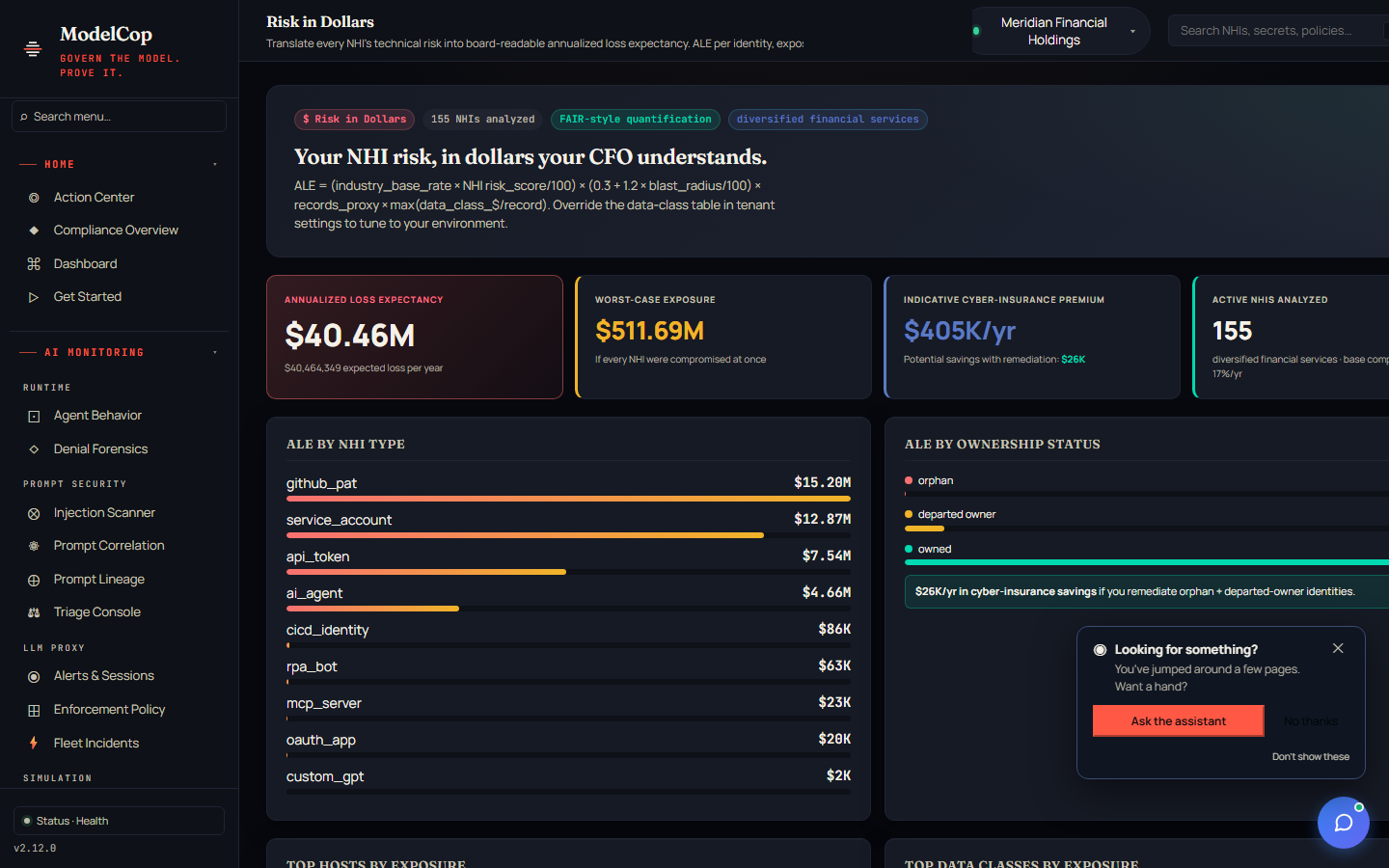Click the cicd_identity row label

point(327,630)
